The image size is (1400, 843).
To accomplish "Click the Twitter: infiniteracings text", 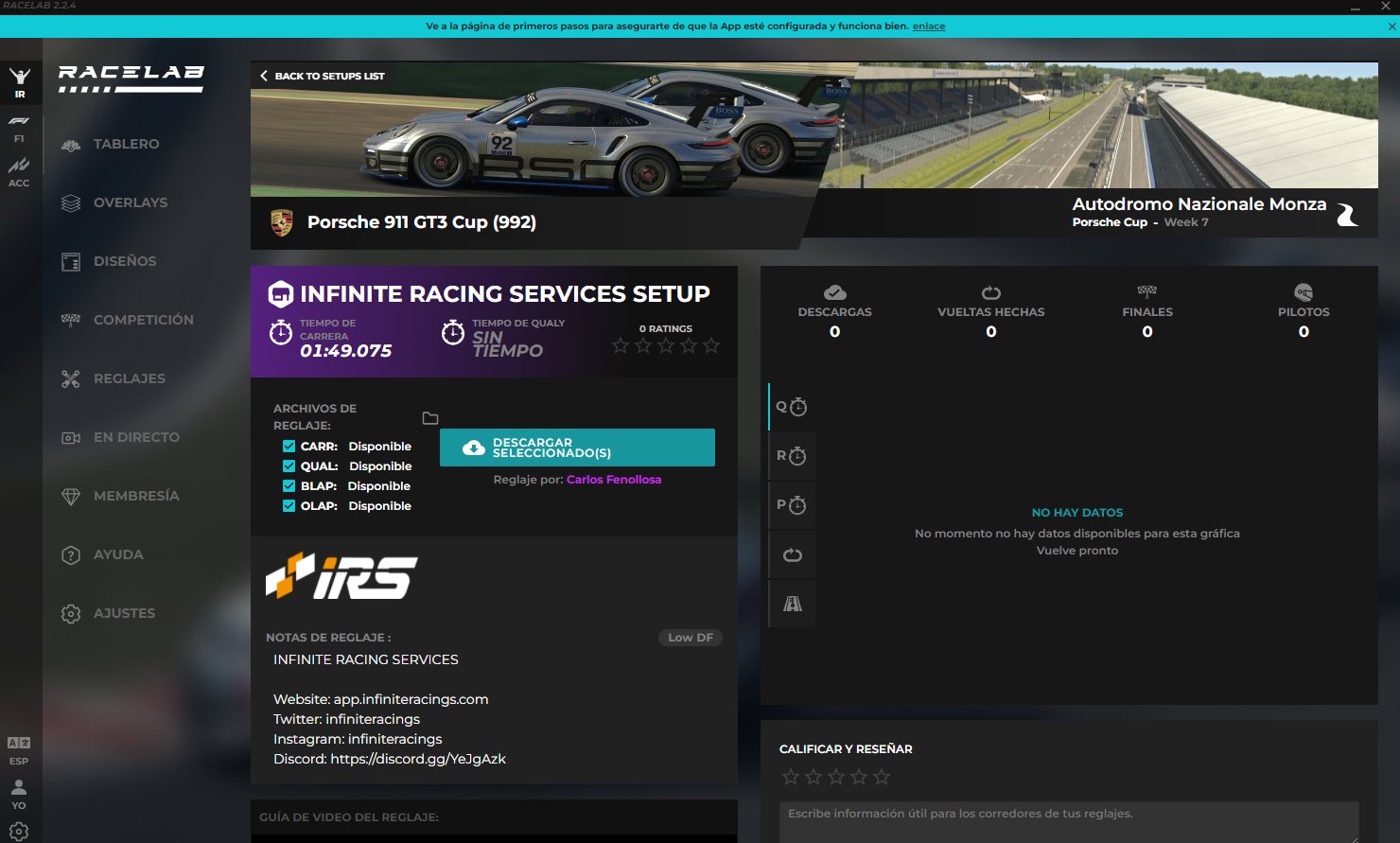I will tap(346, 719).
